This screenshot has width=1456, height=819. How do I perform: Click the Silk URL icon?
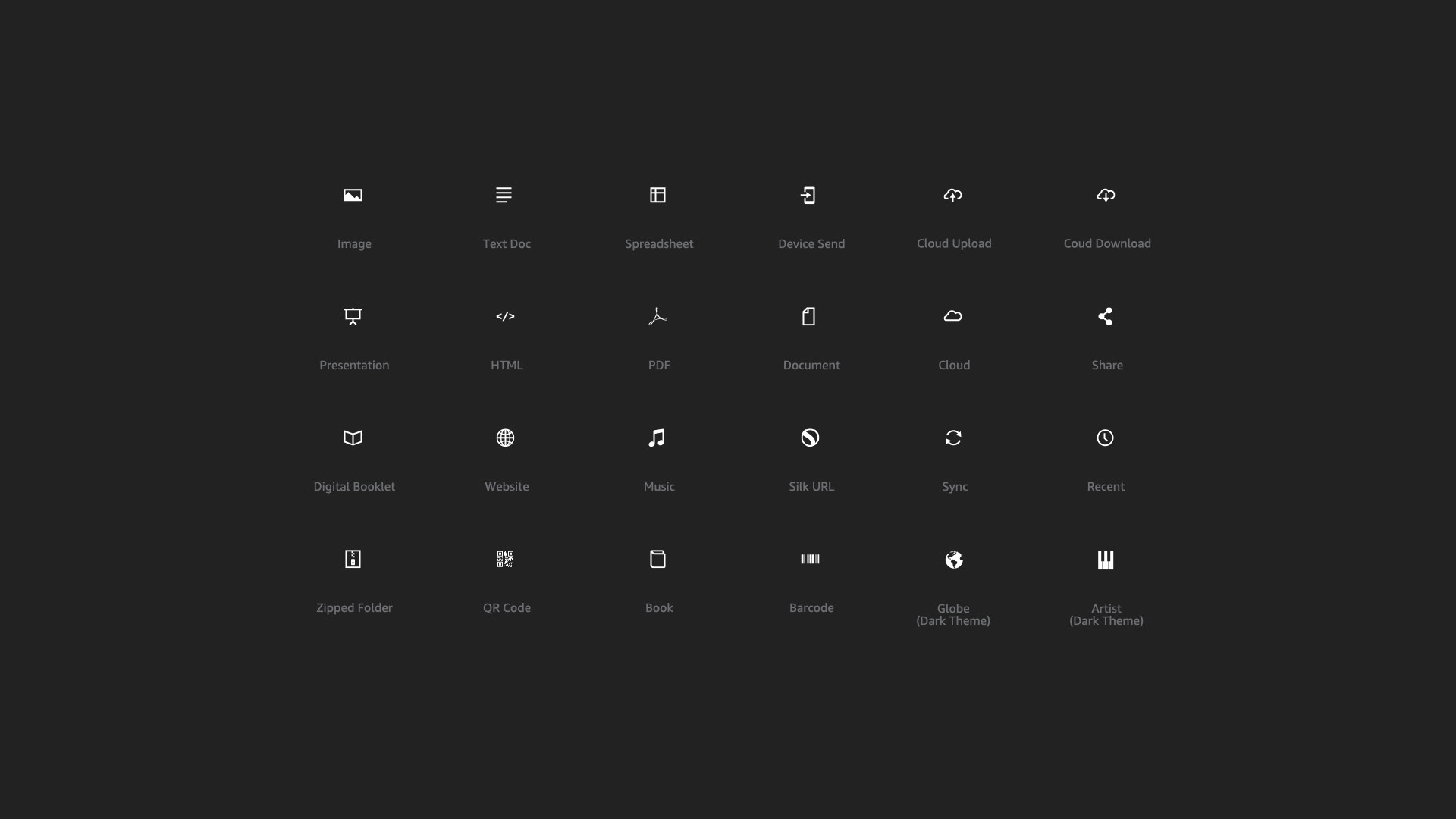coord(810,438)
